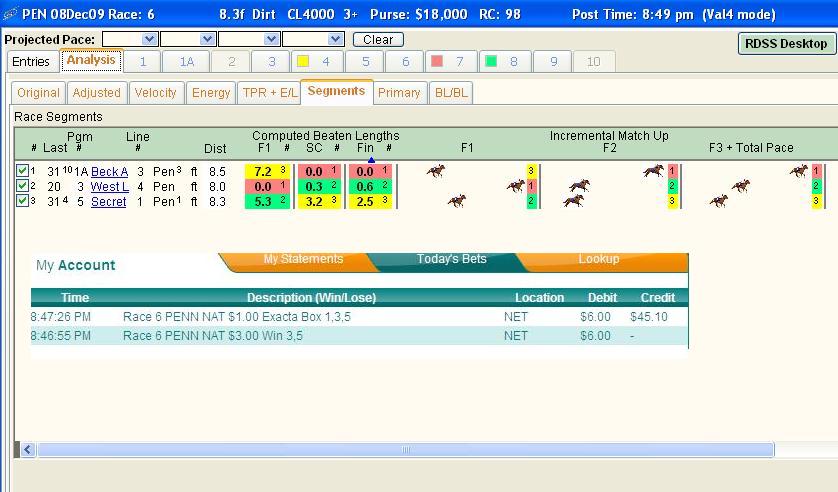
Task: Click the scrollbar left arrow
Action: (28, 450)
